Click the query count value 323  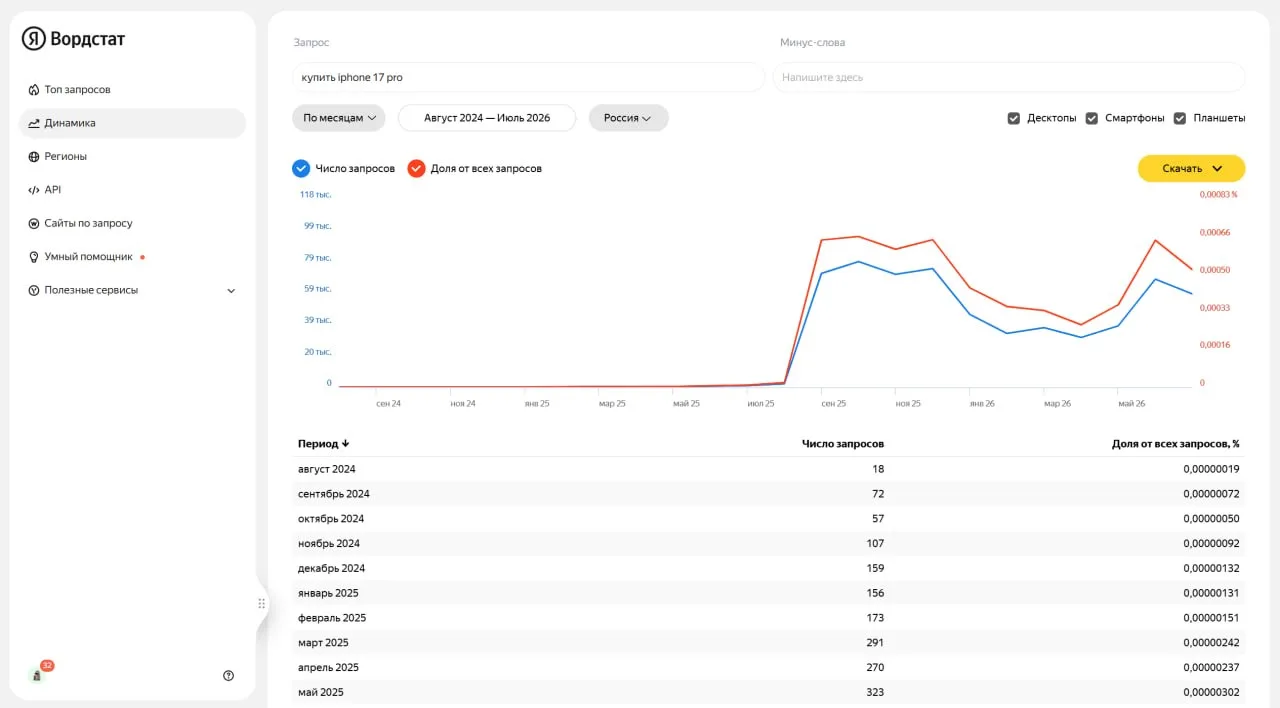pos(875,692)
